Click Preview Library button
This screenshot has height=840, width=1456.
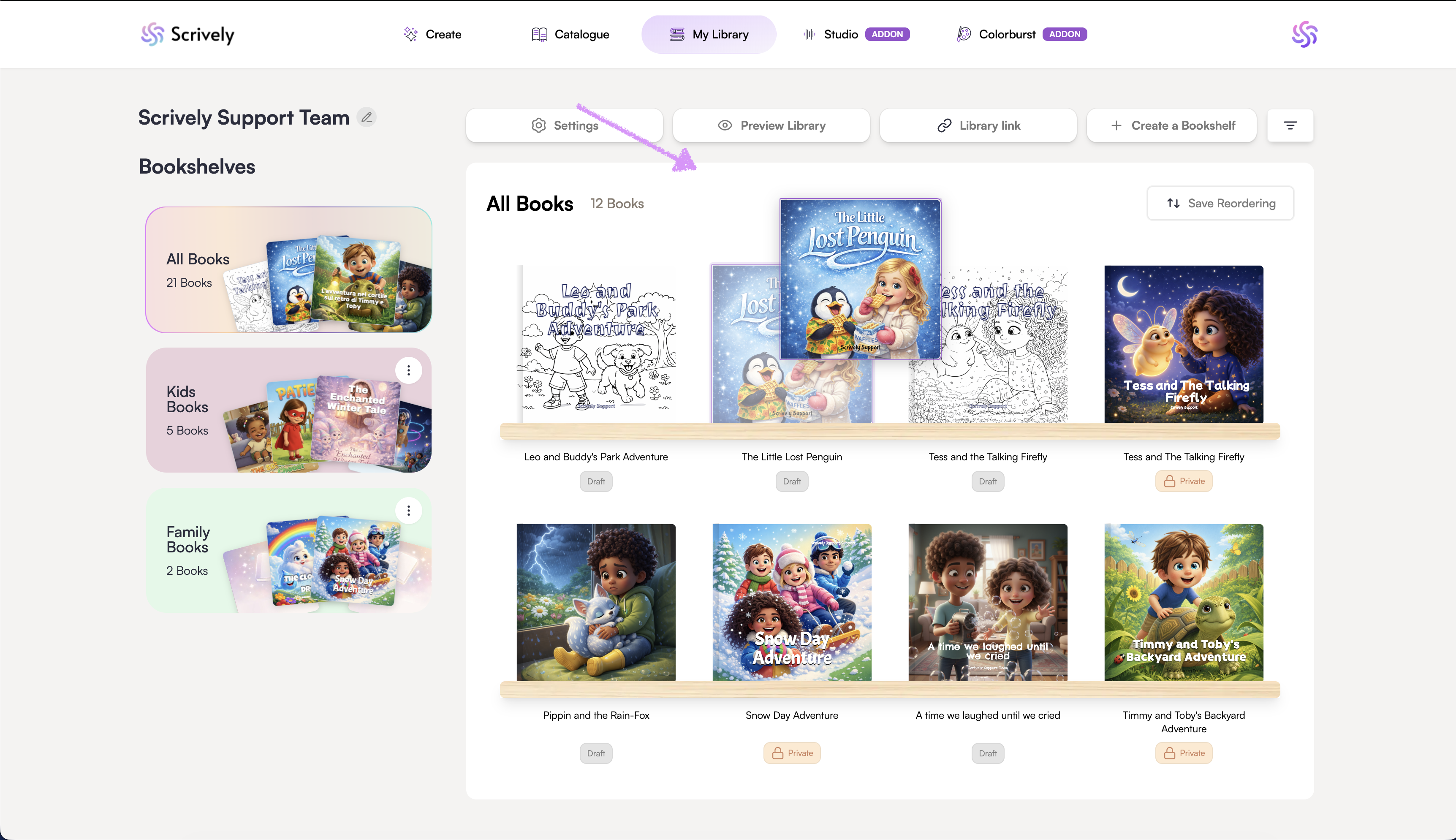click(x=771, y=125)
